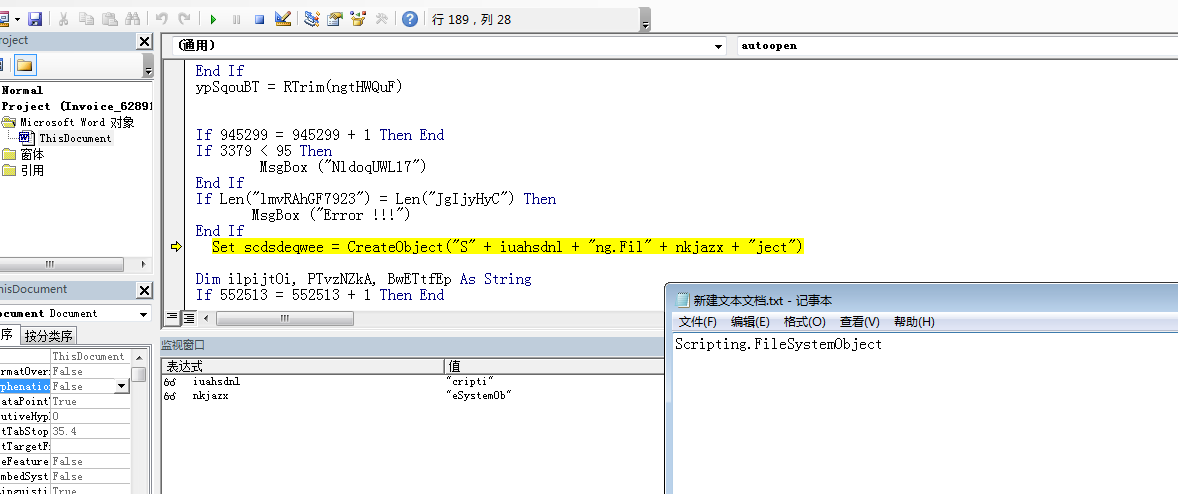Toggle Design Mode ruler-pencil icon
Image resolution: width=1178 pixels, height=494 pixels.
point(283,19)
